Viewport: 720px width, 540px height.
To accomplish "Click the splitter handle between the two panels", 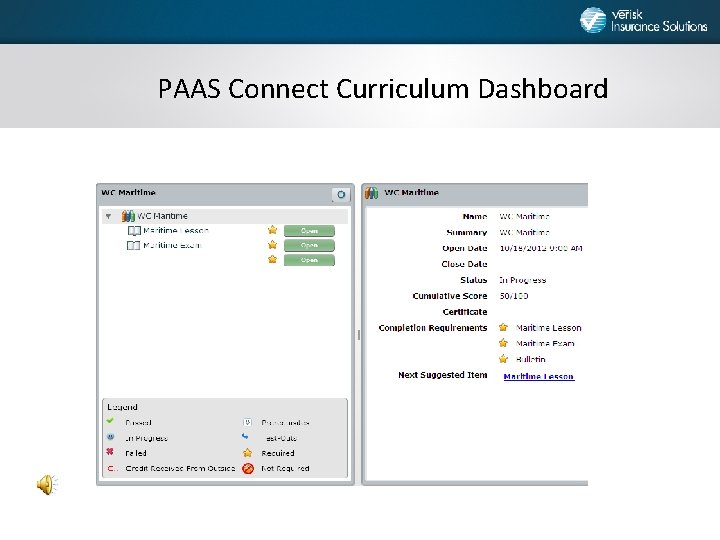I will pyautogui.click(x=359, y=335).
